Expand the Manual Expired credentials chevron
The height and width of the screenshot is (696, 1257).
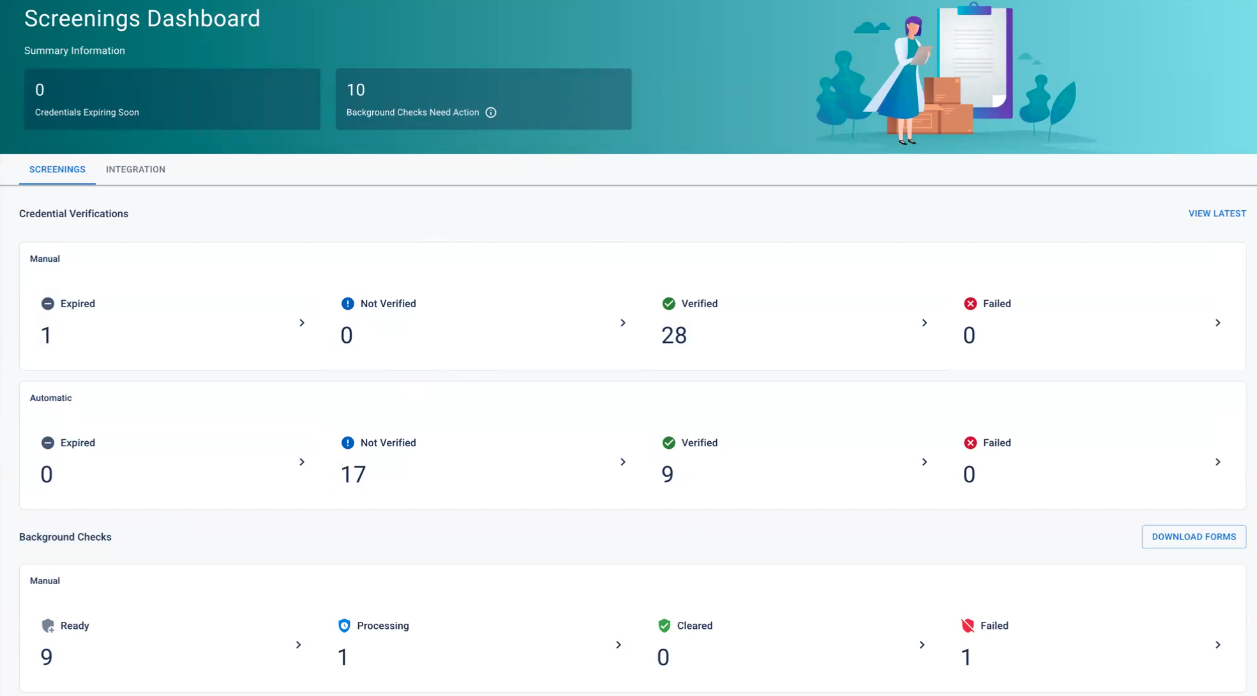point(301,322)
